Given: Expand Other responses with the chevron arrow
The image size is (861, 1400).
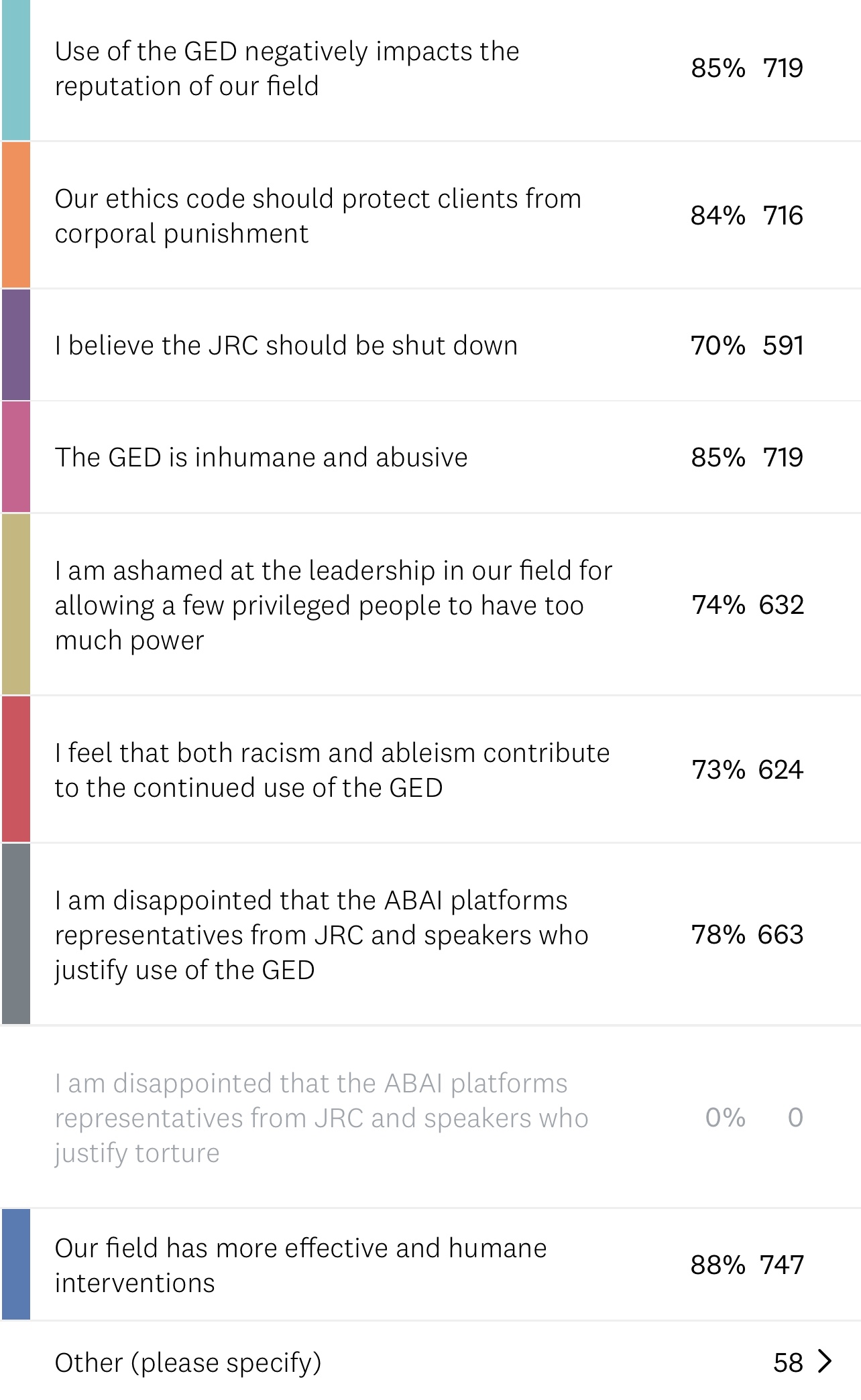Looking at the screenshot, I should point(825,1362).
